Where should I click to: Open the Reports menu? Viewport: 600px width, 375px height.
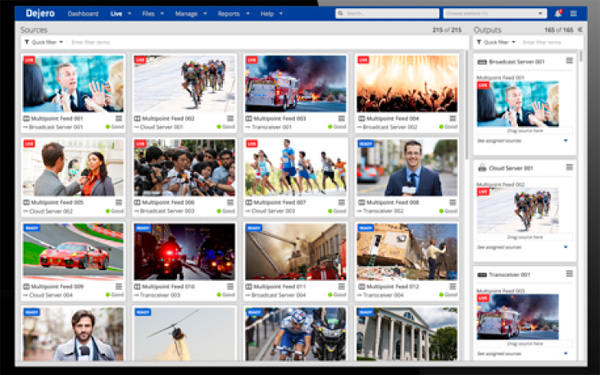pos(233,14)
